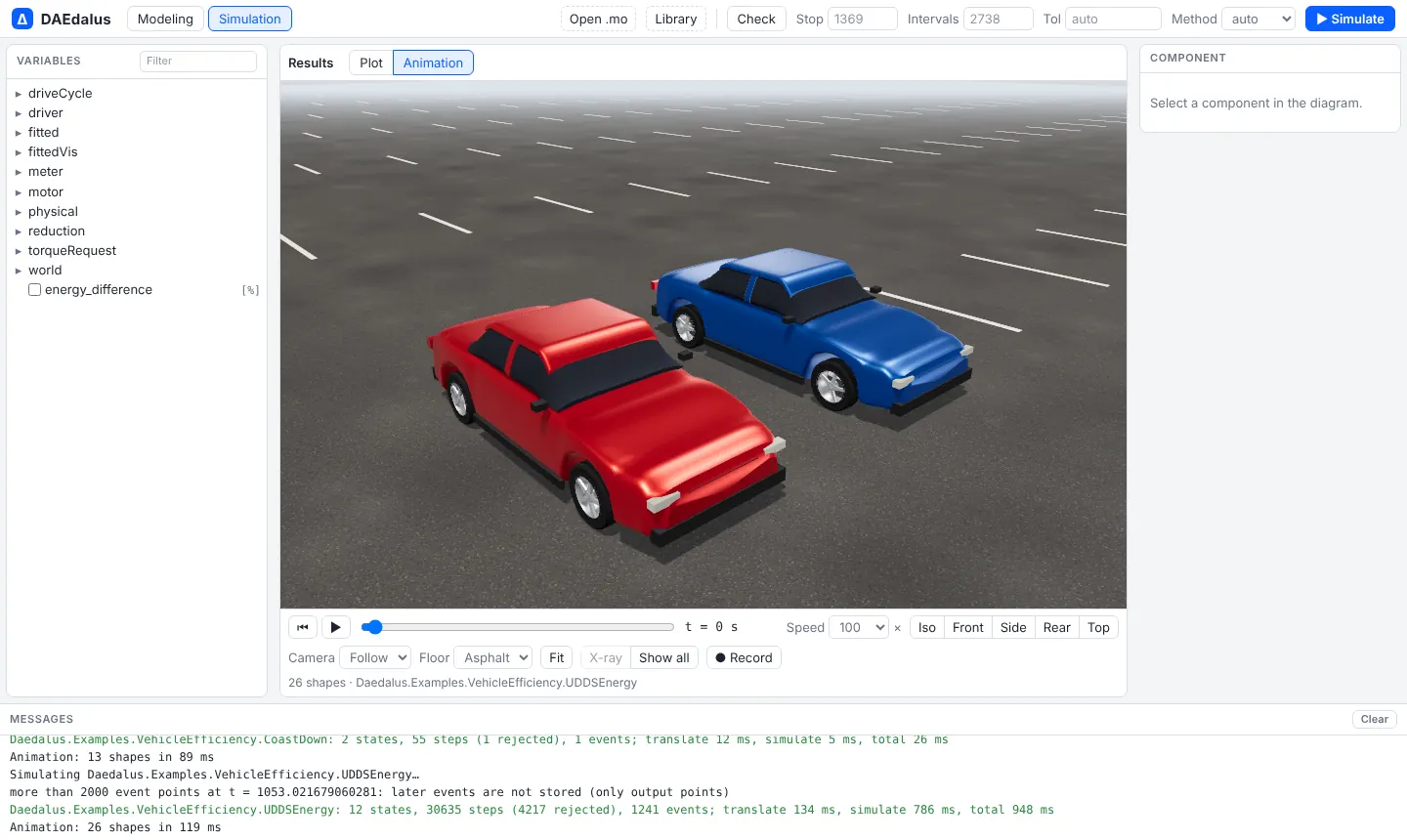The image size is (1407, 840).
Task: Expand the fittedVis tree node
Action: (19, 152)
